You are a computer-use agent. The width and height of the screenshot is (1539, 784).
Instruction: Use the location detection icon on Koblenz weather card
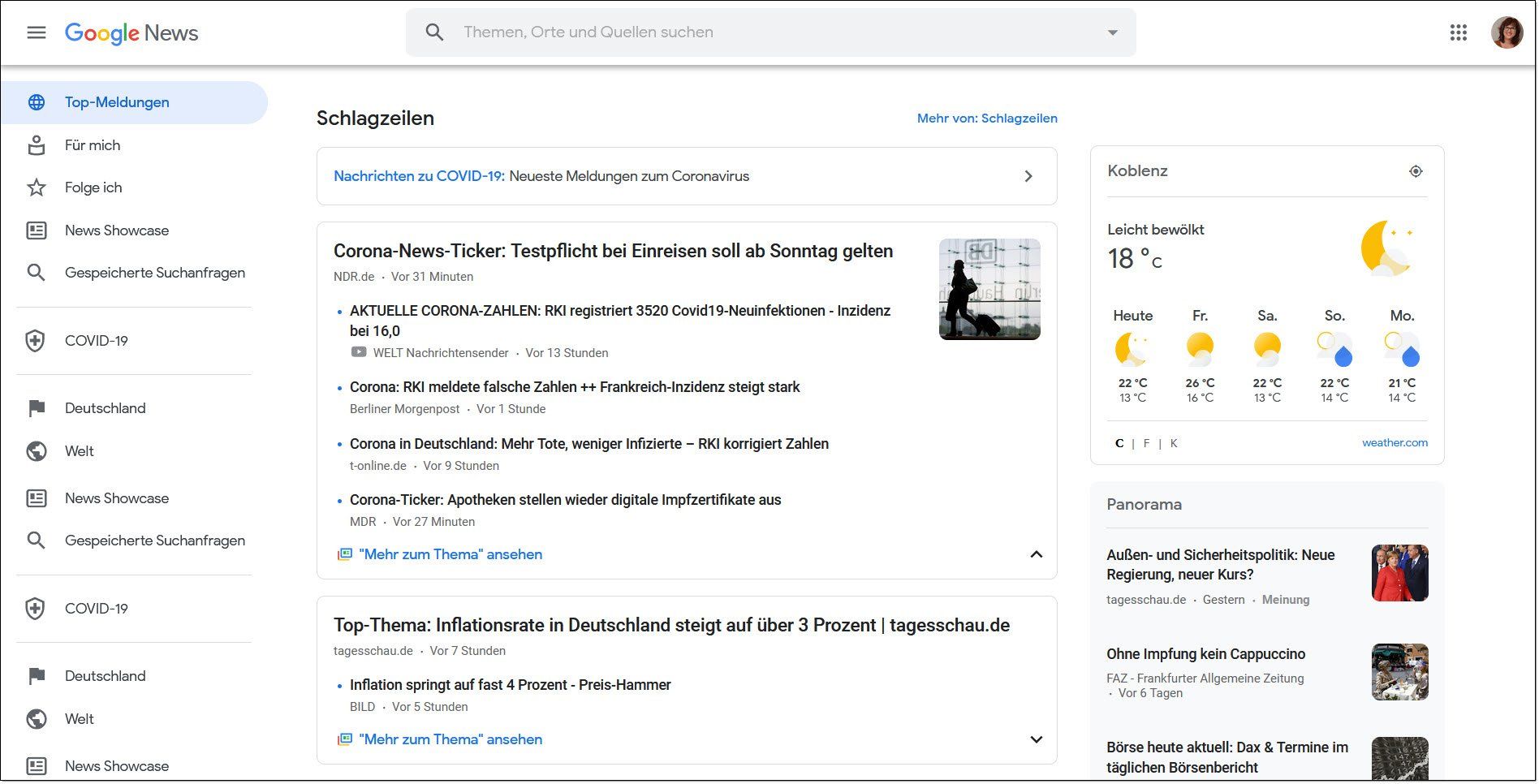tap(1416, 171)
